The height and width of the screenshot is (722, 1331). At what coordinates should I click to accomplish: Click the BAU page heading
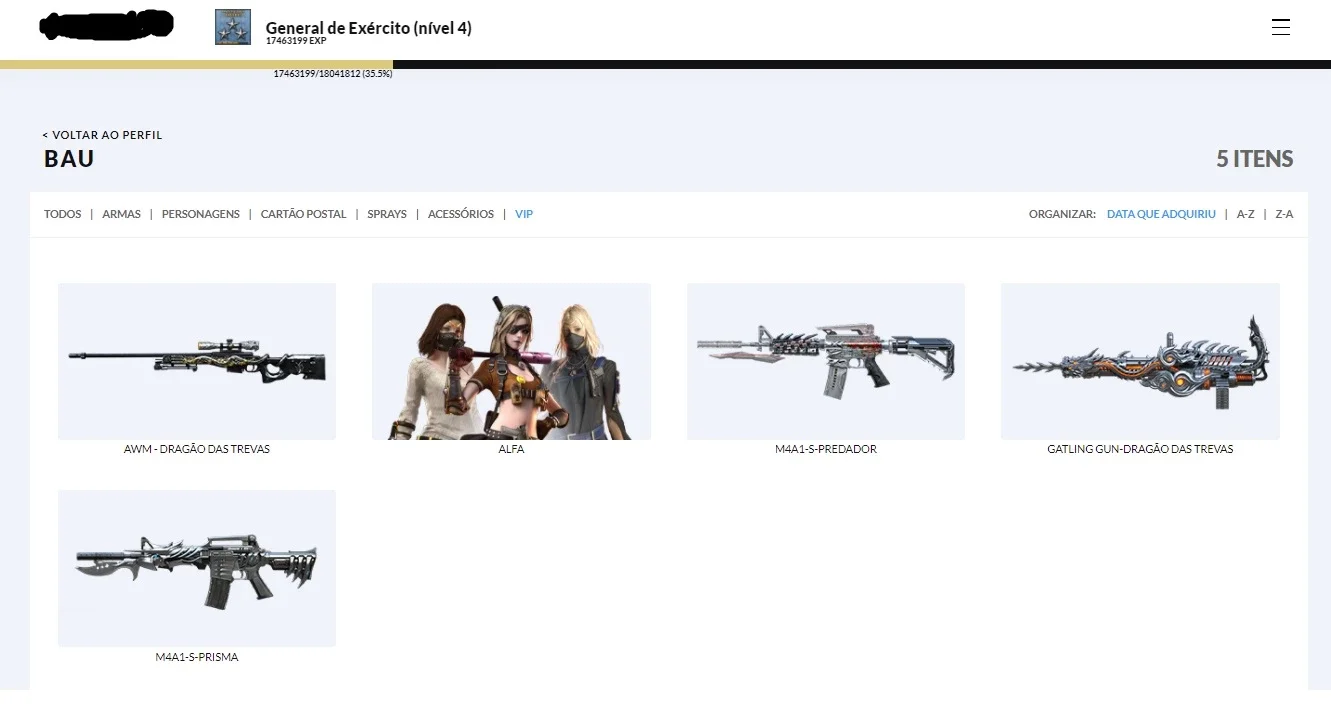tap(69, 159)
